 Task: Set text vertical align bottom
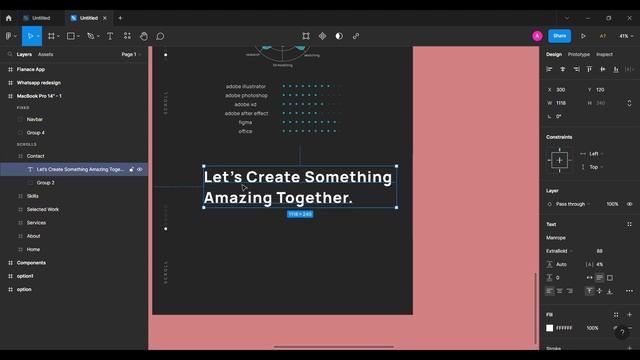click(x=609, y=291)
